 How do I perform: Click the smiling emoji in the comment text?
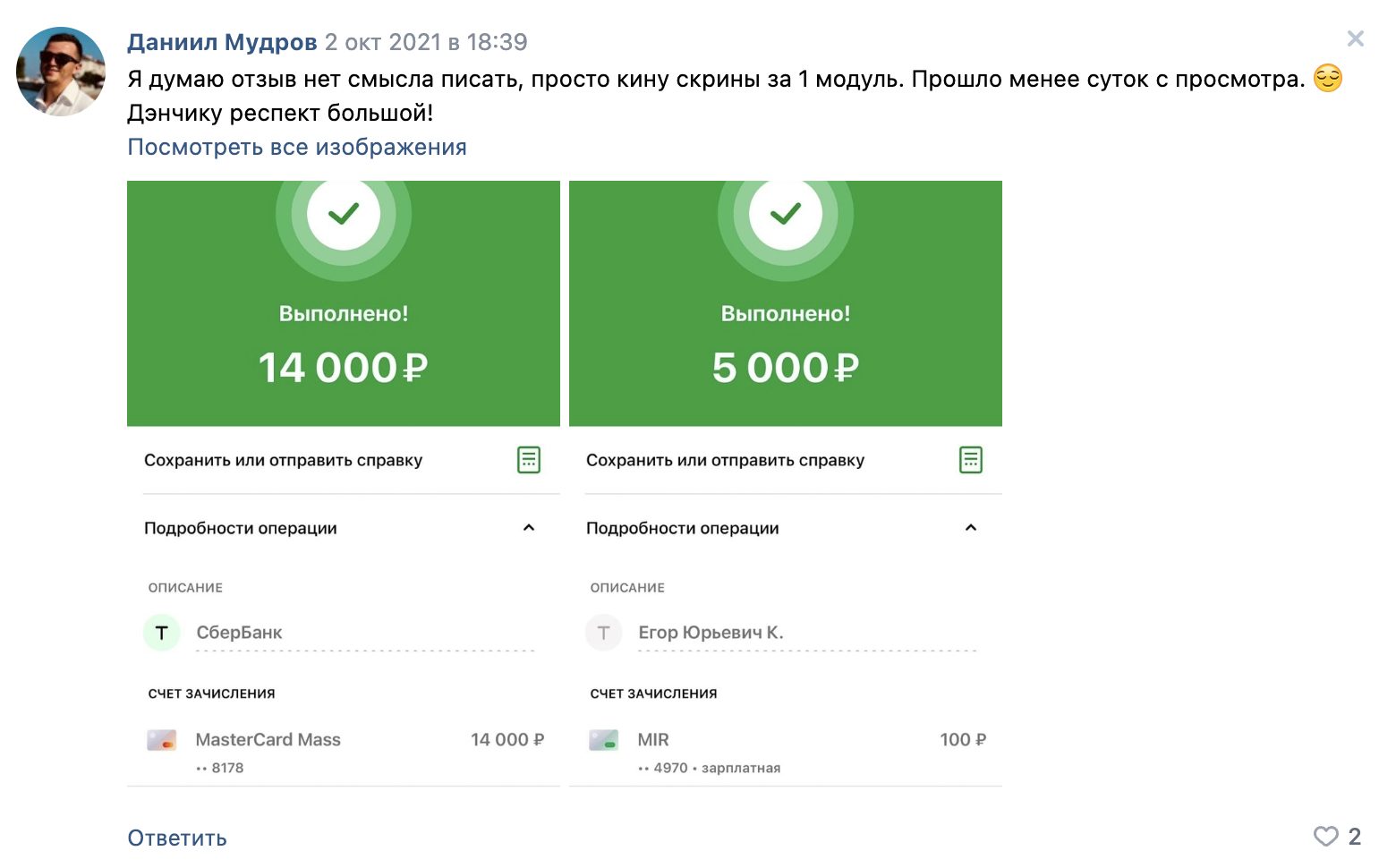point(1328,79)
